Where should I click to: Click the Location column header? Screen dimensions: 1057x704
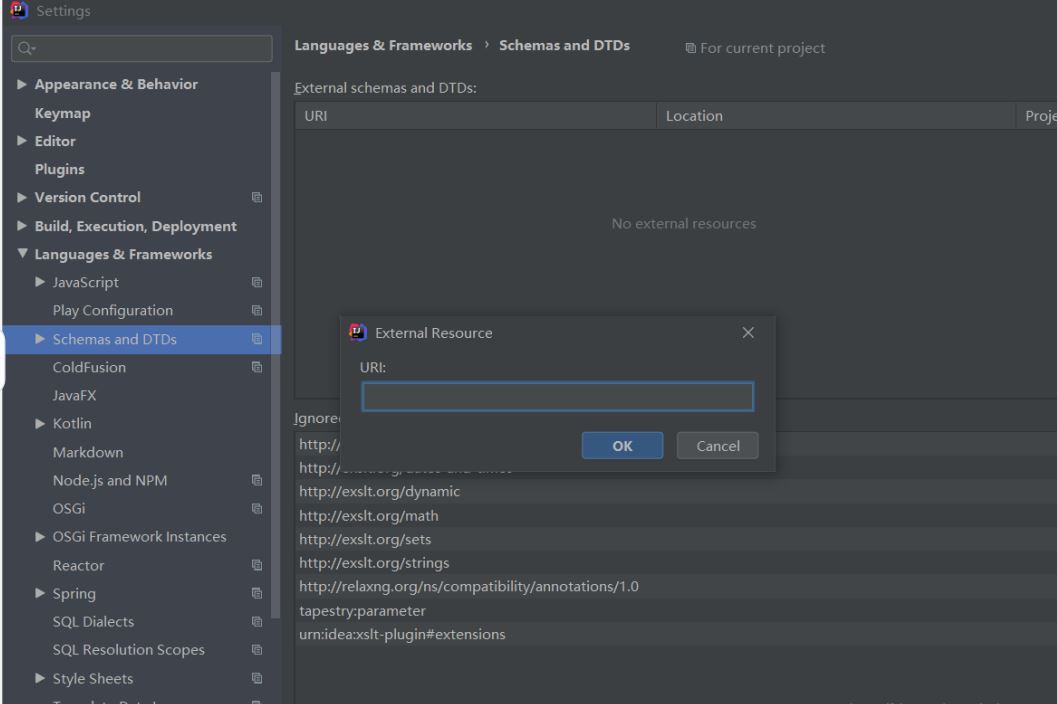tap(836, 116)
